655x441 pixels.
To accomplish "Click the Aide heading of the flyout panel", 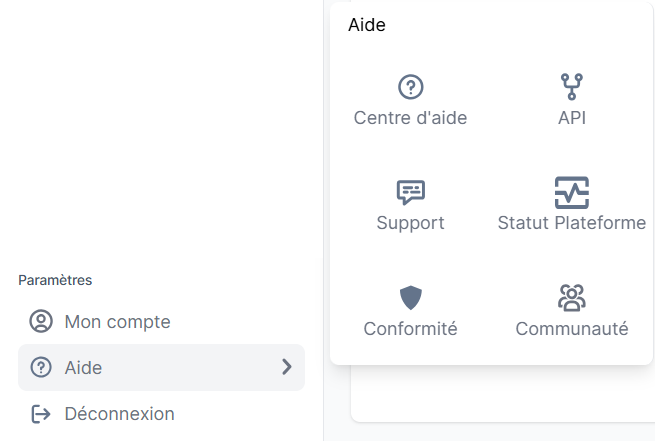I will coord(367,26).
